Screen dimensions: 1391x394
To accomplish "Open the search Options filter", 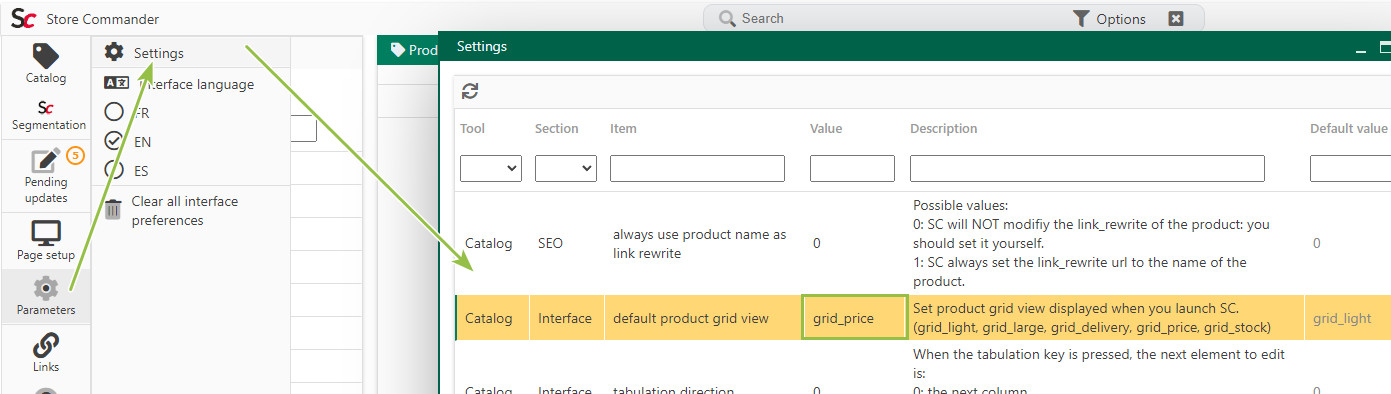I will (x=1109, y=19).
